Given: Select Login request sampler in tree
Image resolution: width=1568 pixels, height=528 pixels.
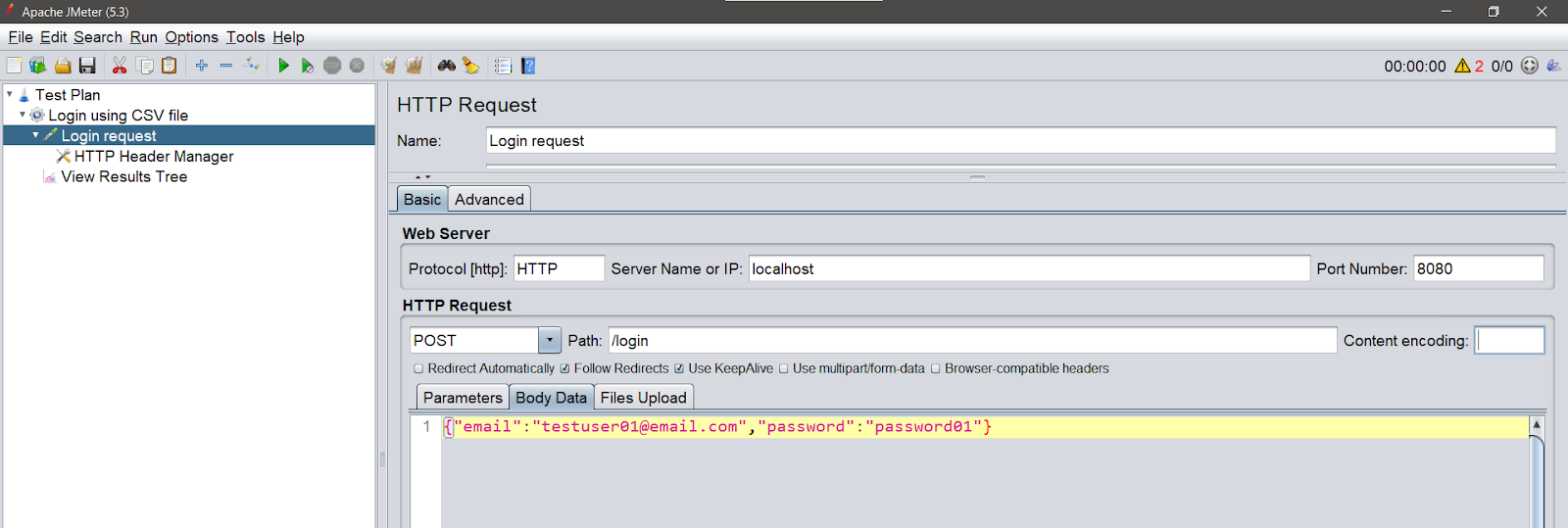Looking at the screenshot, I should (x=109, y=135).
